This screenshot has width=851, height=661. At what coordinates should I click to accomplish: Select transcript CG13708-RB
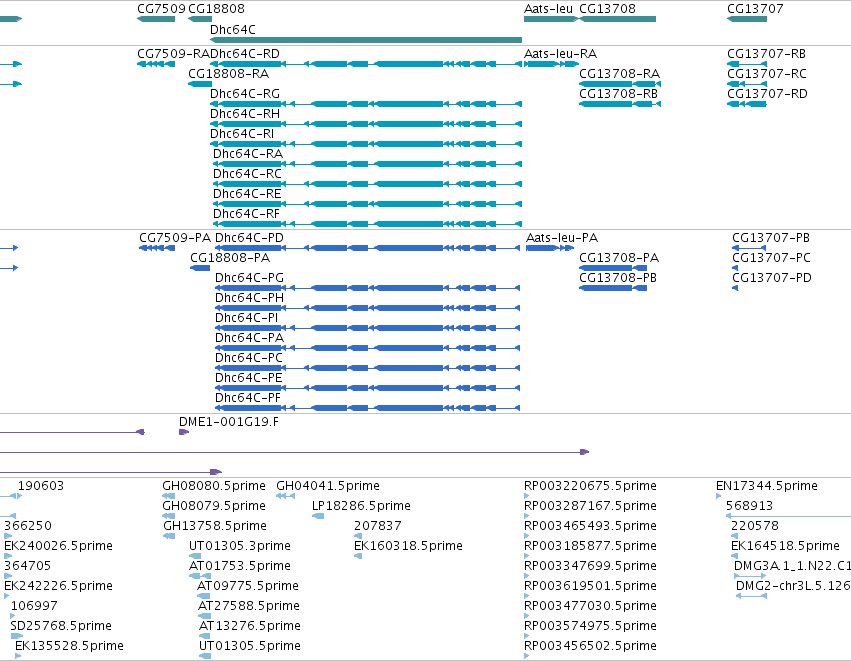click(x=620, y=104)
